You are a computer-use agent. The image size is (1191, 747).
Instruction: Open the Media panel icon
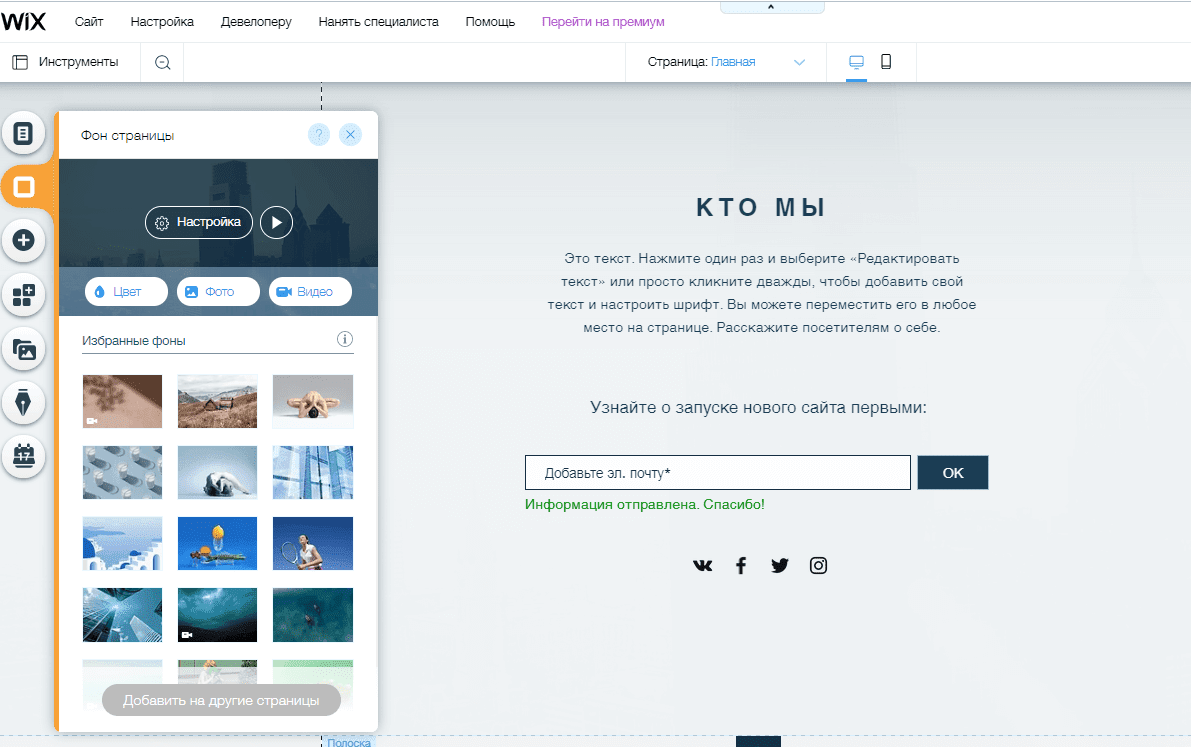[23, 348]
